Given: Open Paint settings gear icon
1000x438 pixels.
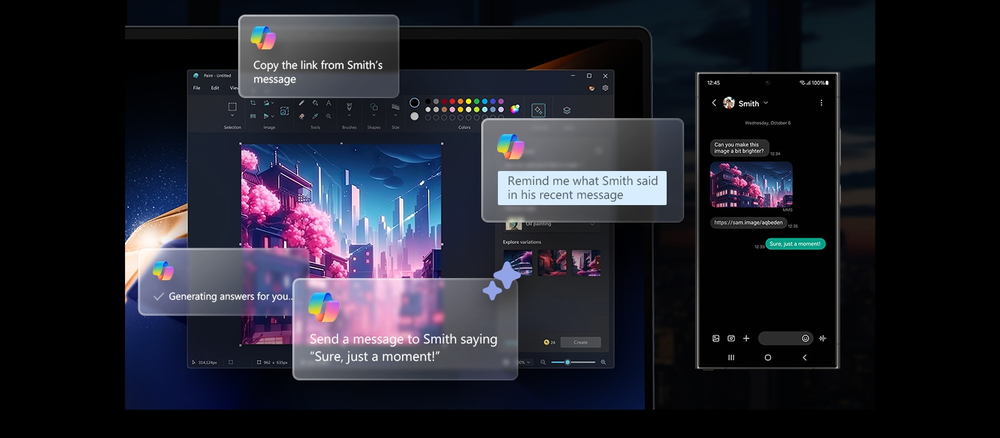Looking at the screenshot, I should 605,88.
